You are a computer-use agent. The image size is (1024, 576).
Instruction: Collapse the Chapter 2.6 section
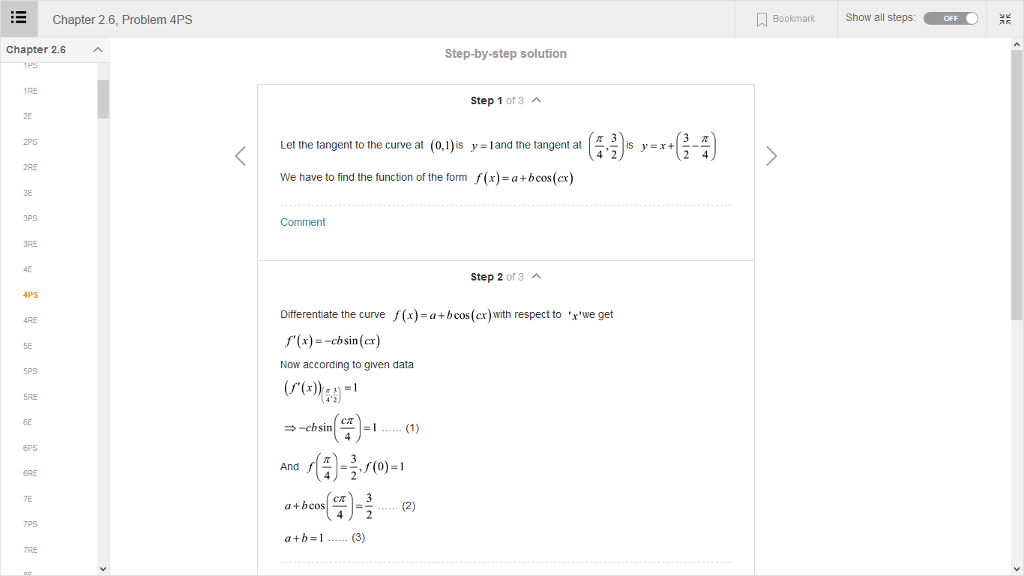(x=97, y=49)
